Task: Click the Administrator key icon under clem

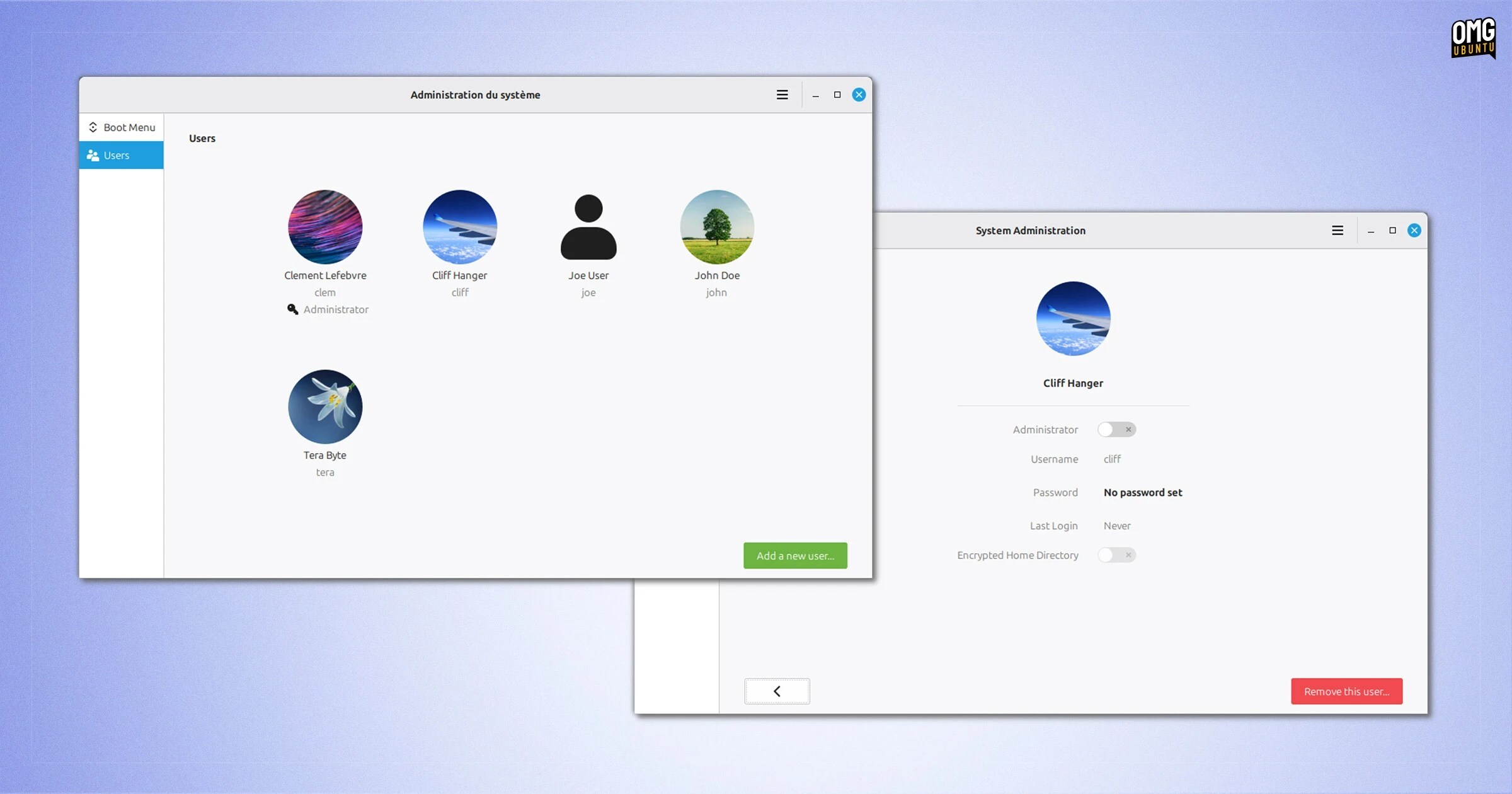Action: (293, 309)
